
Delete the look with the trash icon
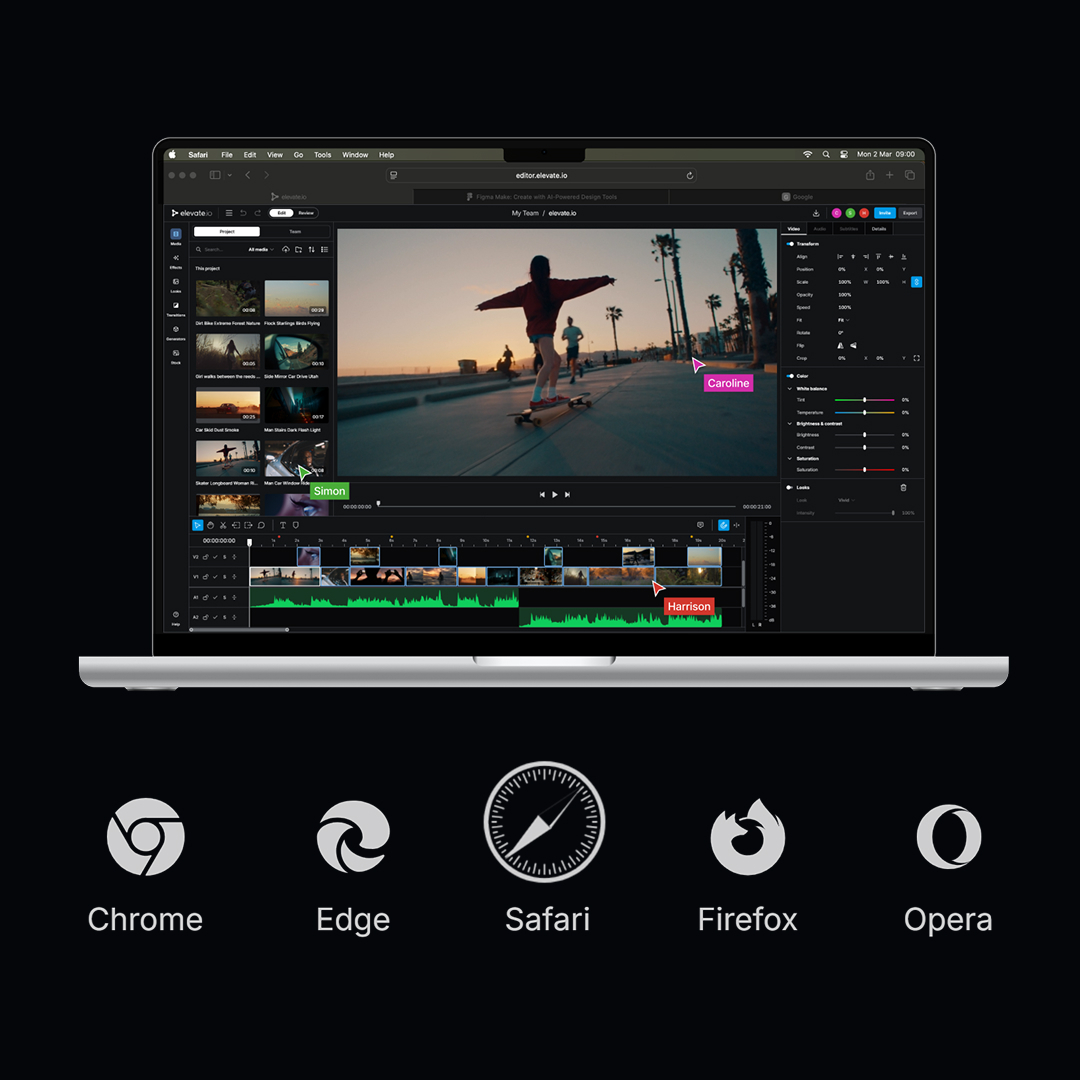904,488
